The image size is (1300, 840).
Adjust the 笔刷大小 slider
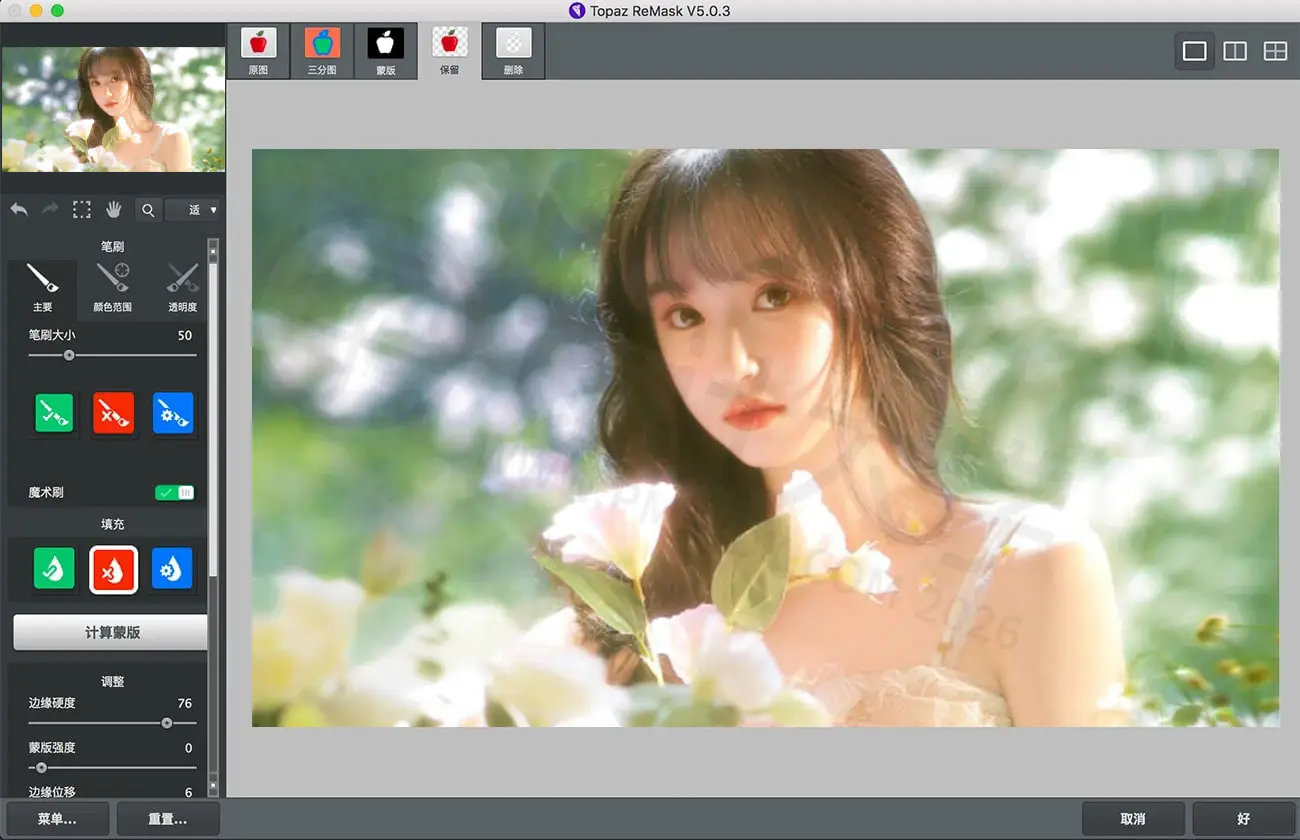pos(112,355)
